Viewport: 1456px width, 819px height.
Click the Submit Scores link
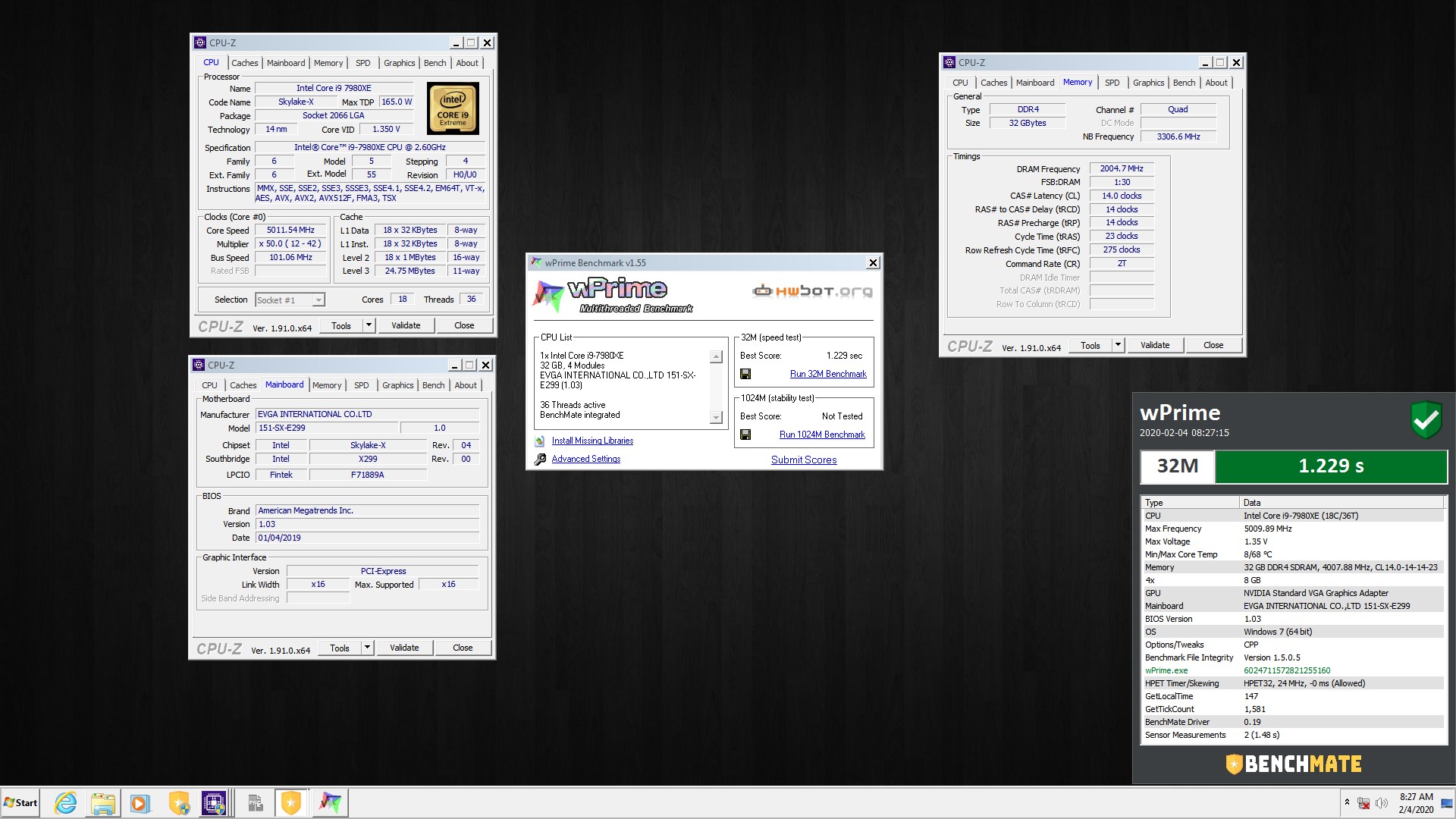[803, 460]
